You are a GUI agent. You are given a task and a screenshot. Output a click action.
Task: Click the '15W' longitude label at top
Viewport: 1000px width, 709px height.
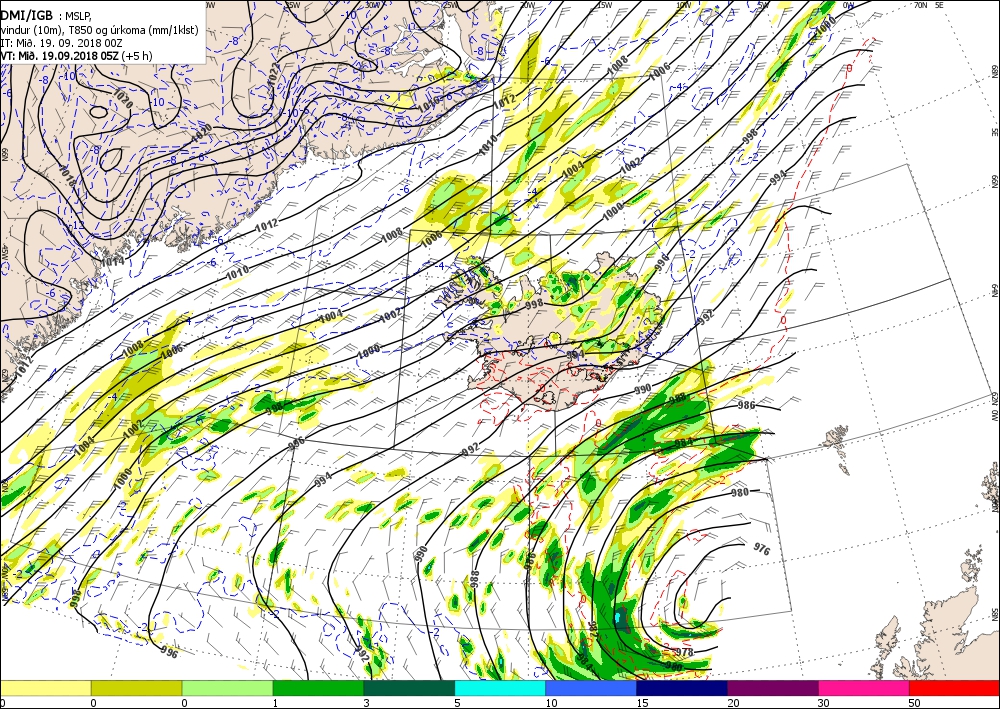click(603, 5)
